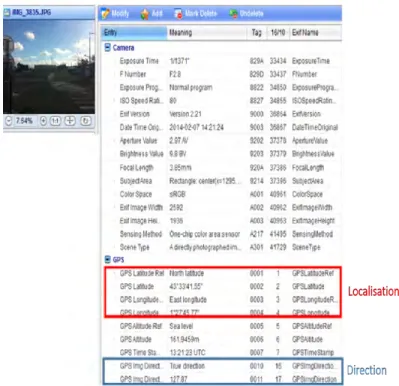Image resolution: width=399 pixels, height=386 pixels.
Task: Click the Undelete toolbar button
Action: [x=246, y=14]
